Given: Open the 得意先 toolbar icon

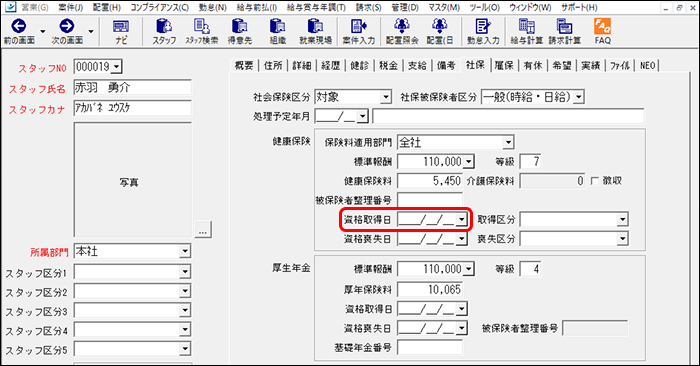Looking at the screenshot, I should [240, 31].
